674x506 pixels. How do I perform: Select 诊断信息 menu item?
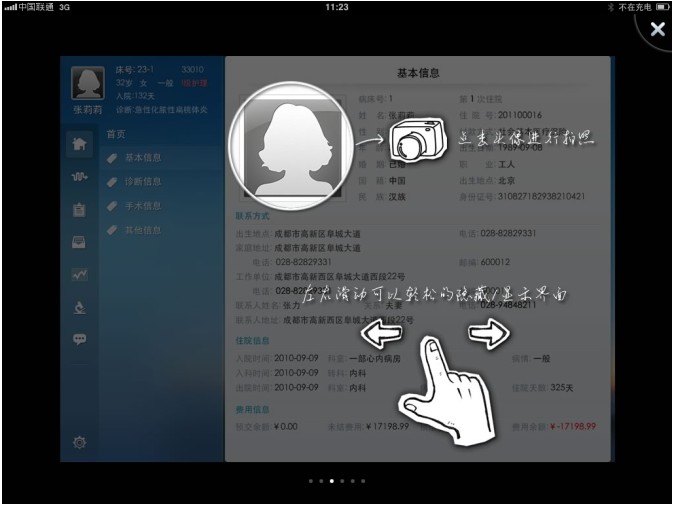point(142,182)
